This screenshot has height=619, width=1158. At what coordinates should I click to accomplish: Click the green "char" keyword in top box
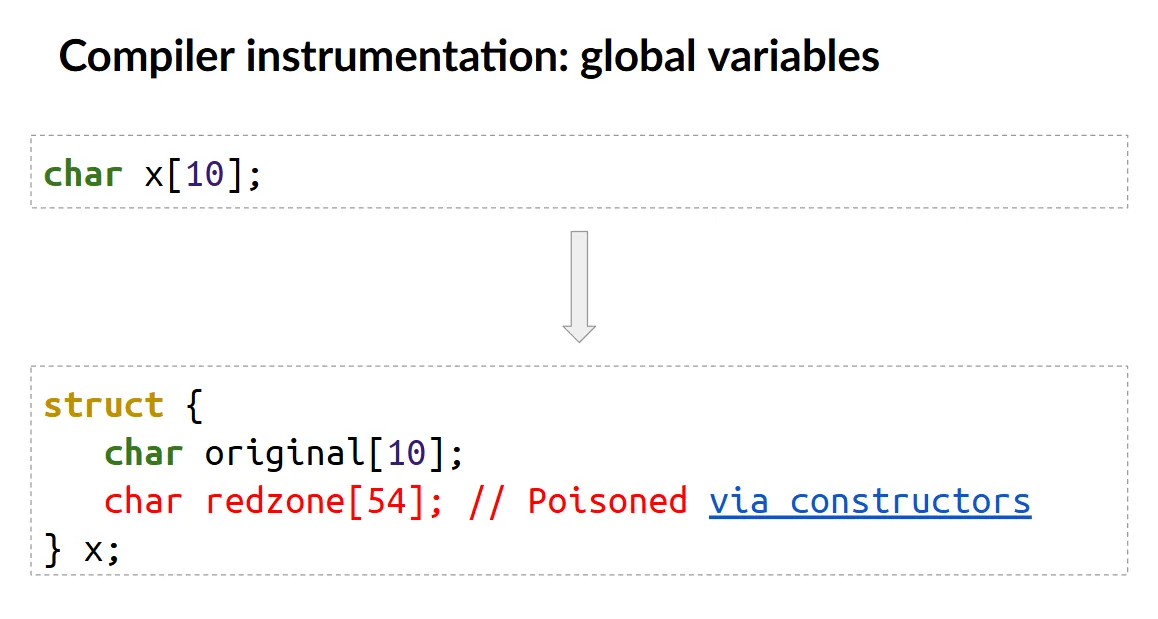click(x=83, y=174)
